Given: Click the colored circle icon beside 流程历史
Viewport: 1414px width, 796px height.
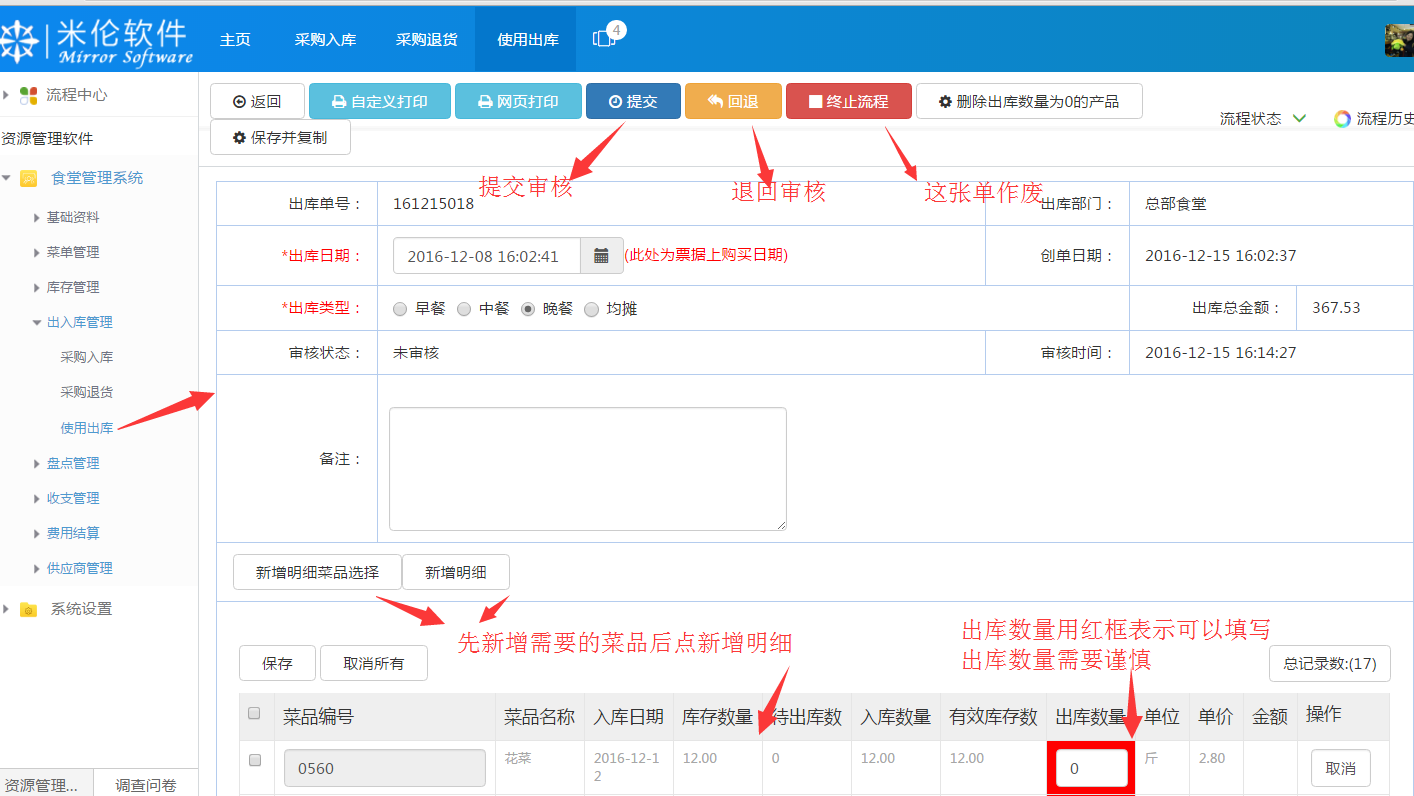Looking at the screenshot, I should click(x=1341, y=118).
